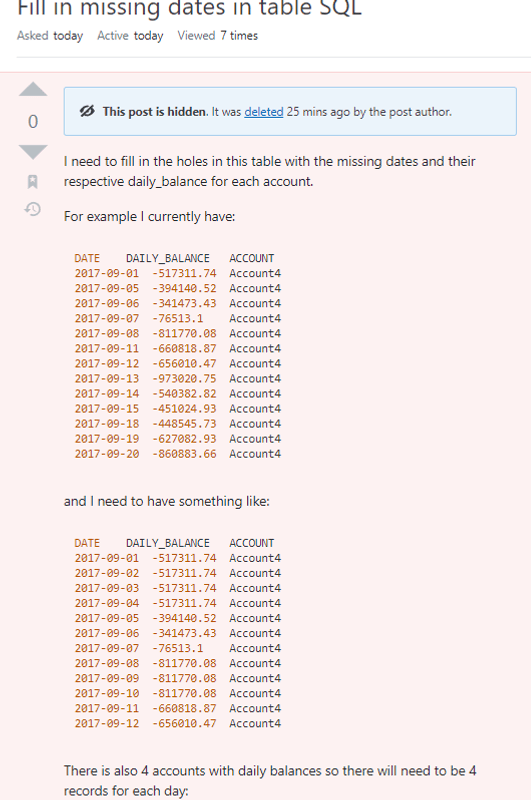Click the crossed-out eye hidden icon
This screenshot has width=531, height=800.
87,111
